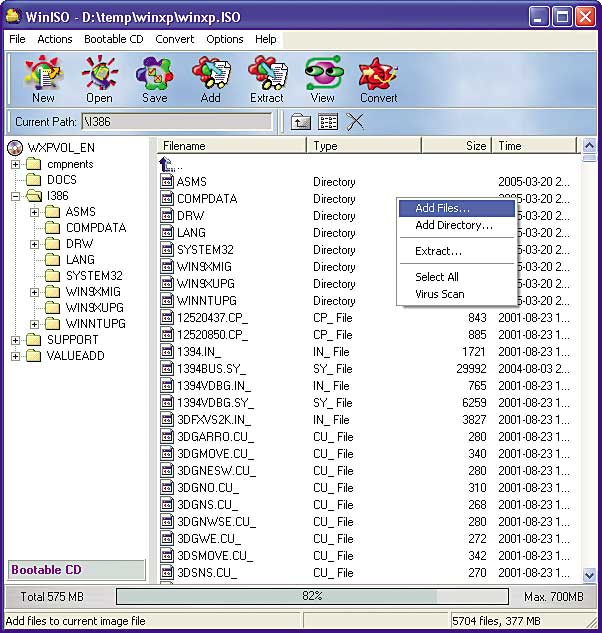Viewport: 602px width, 633px height.
Task: Open the File menu
Action: pyautogui.click(x=17, y=39)
